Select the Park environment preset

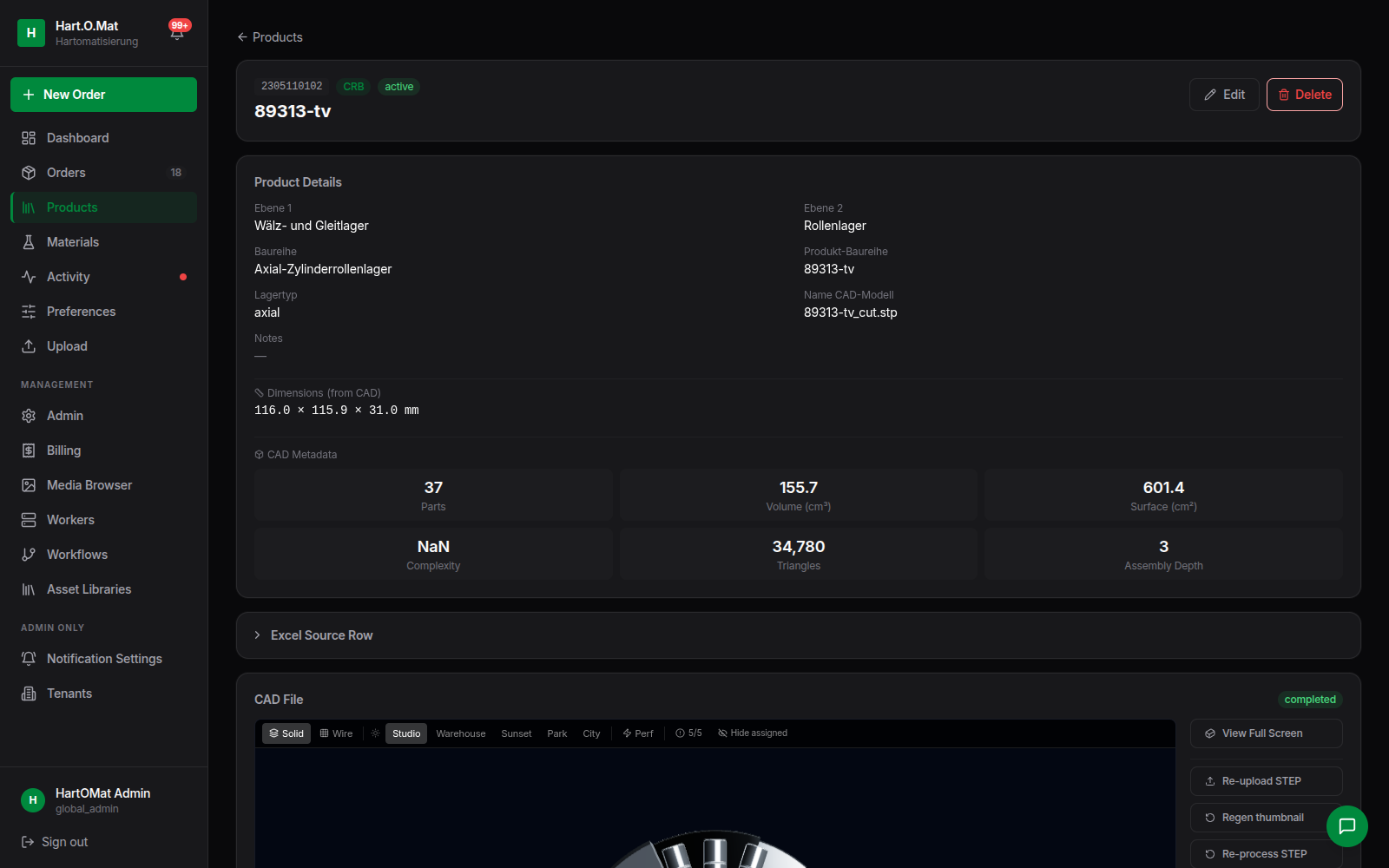pos(557,733)
